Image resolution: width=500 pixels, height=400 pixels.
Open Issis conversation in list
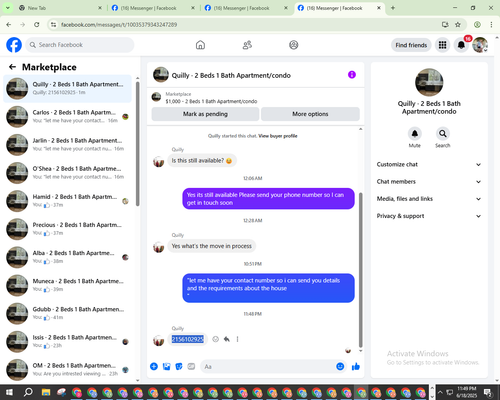coord(67,342)
